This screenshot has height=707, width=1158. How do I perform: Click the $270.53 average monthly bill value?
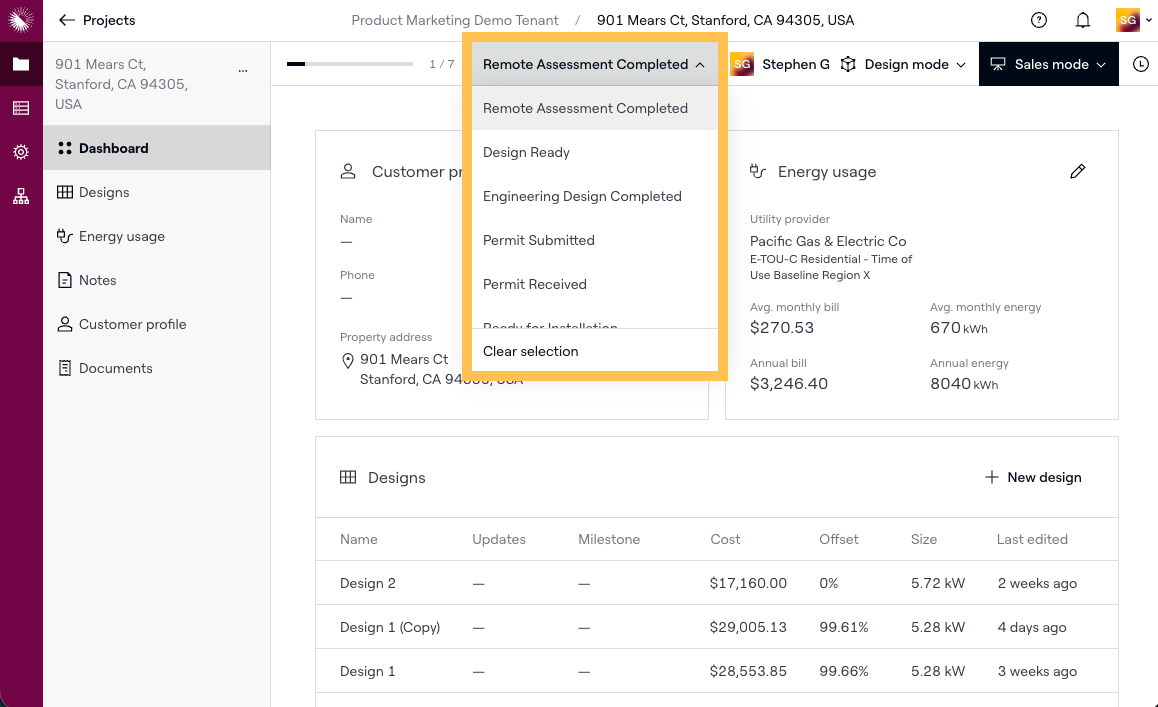781,327
